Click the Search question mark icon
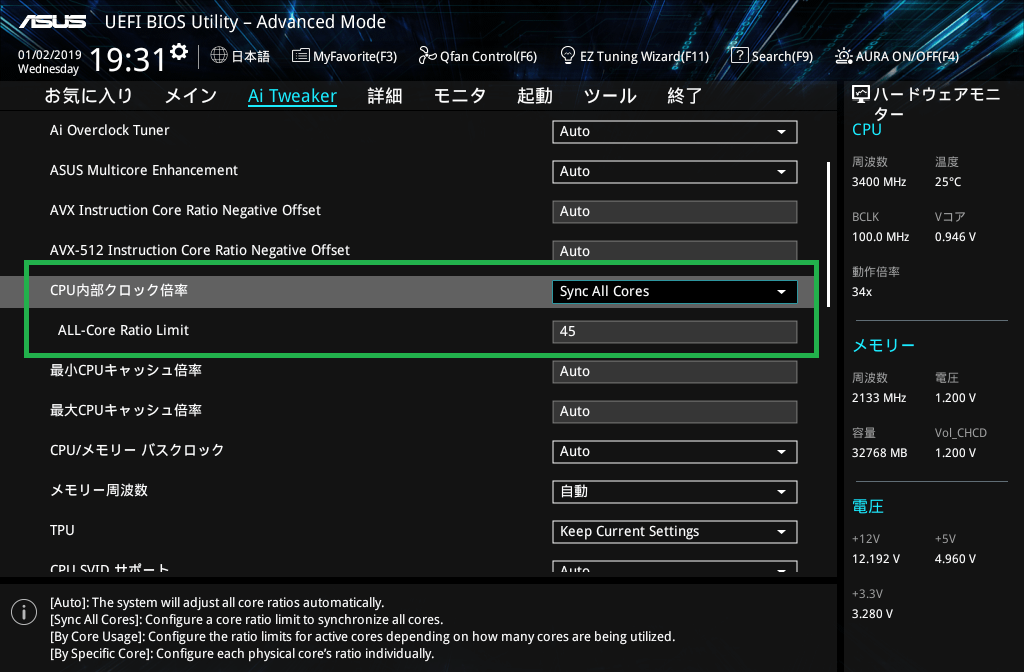 pyautogui.click(x=739, y=56)
